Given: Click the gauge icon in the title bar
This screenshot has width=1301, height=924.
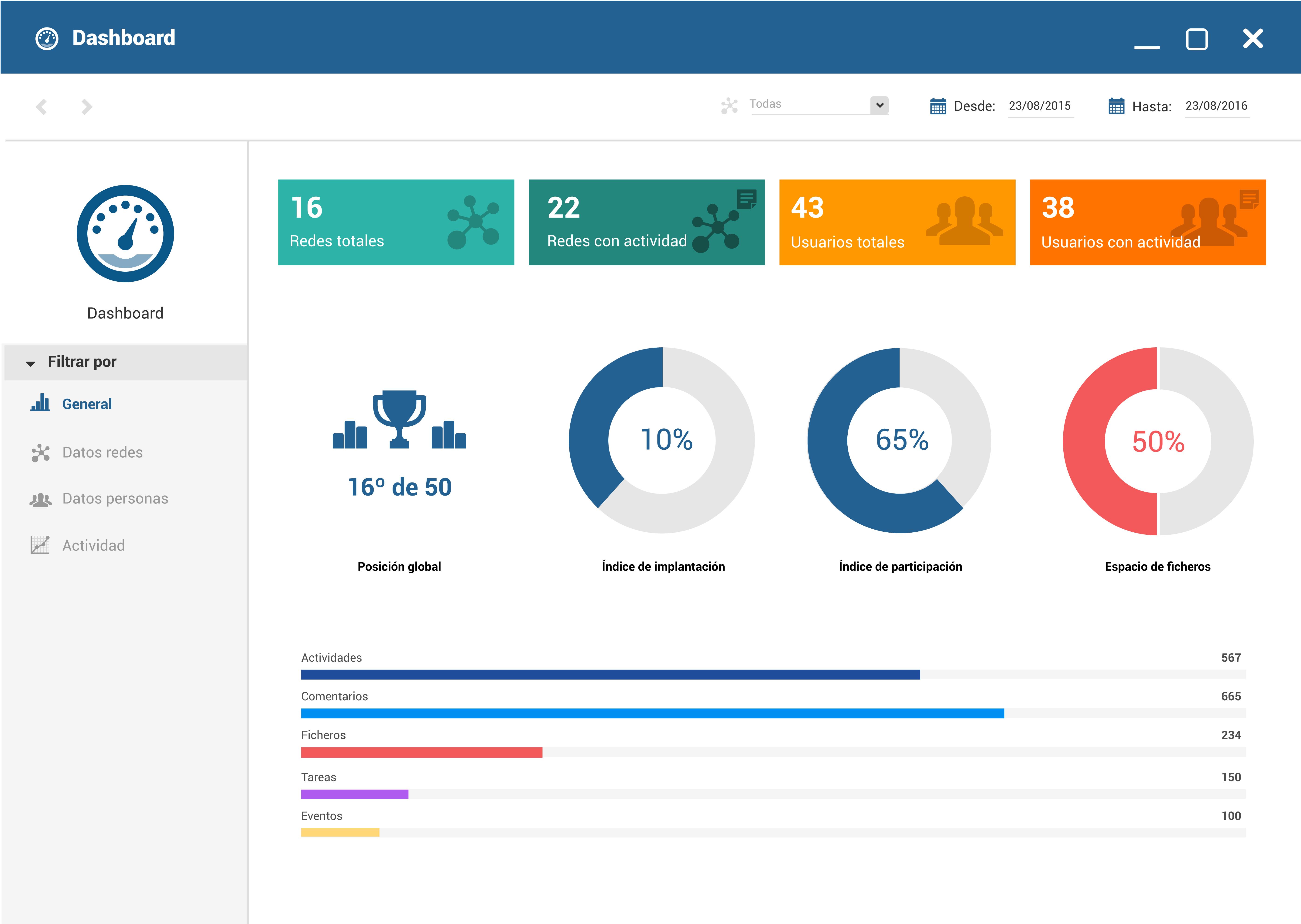Looking at the screenshot, I should pyautogui.click(x=47, y=39).
